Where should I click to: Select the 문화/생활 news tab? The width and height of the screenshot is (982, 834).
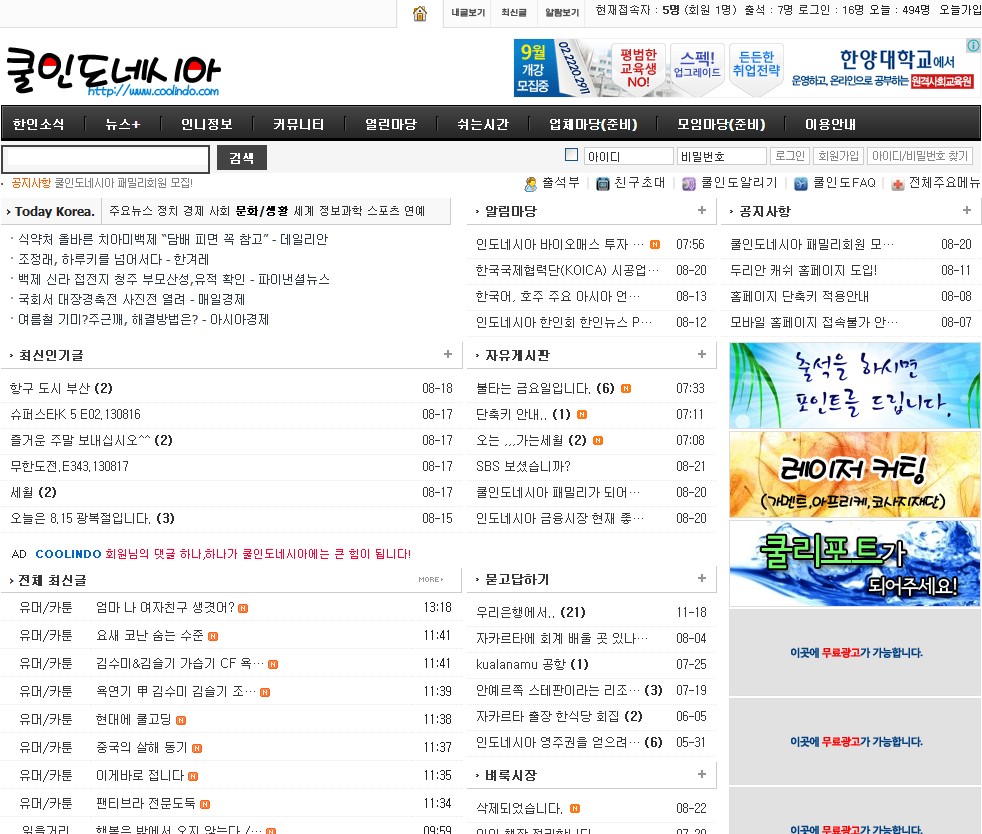[262, 211]
